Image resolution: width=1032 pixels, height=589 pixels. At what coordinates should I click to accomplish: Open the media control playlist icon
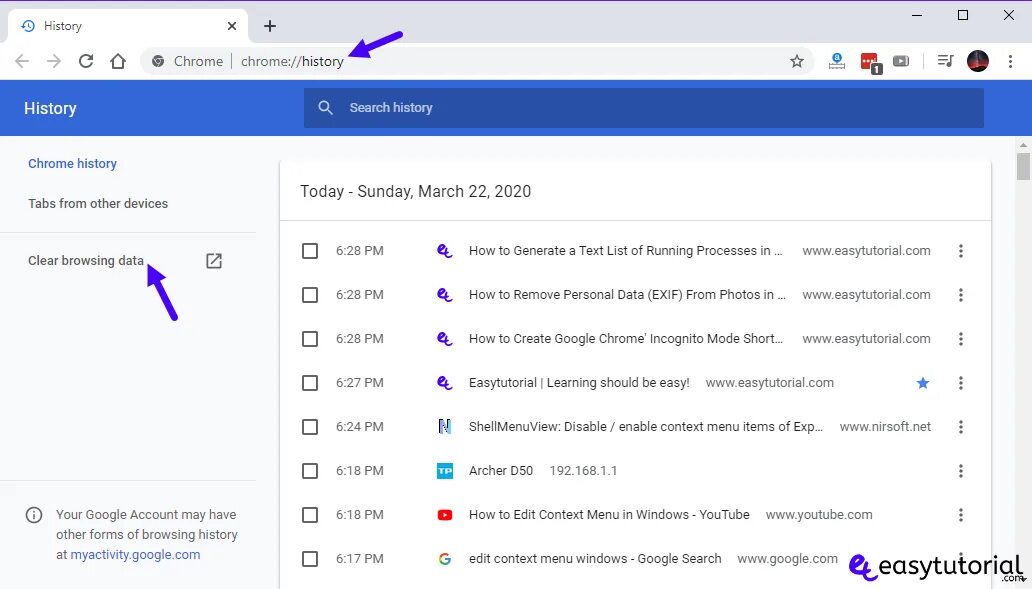[945, 61]
